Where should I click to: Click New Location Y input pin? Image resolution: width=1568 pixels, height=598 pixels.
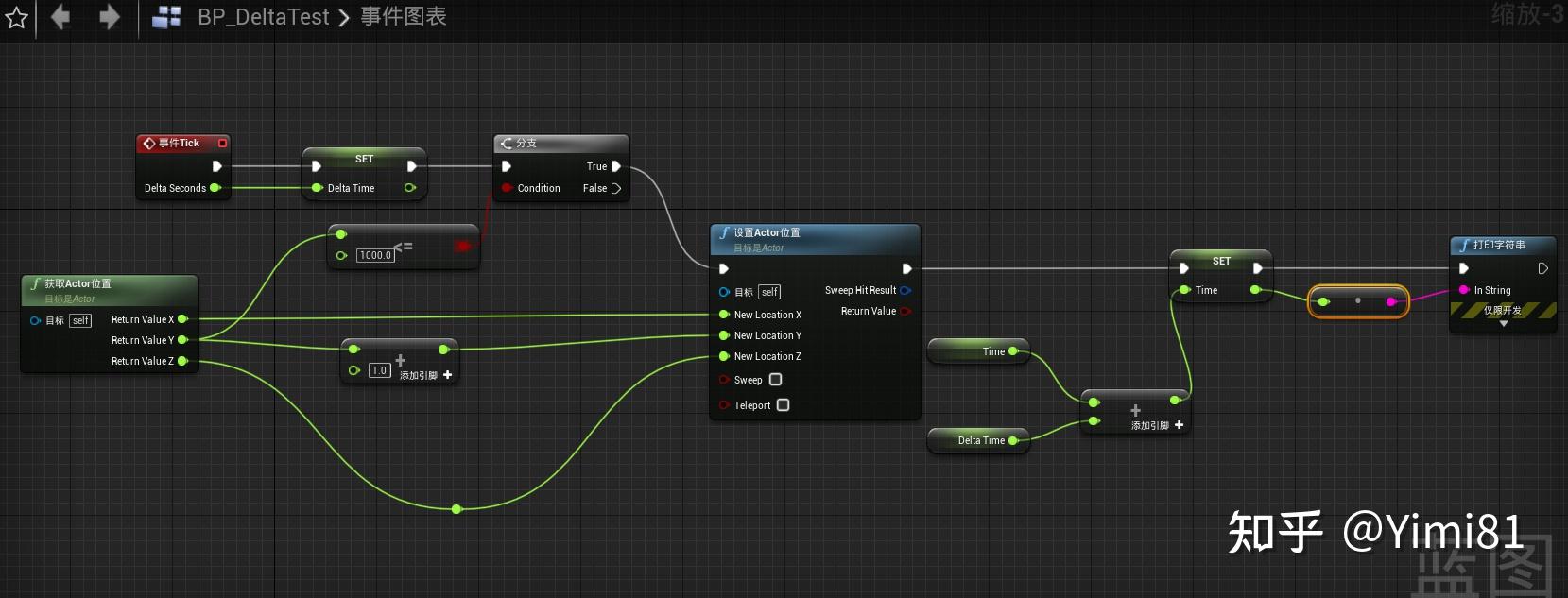(x=724, y=335)
